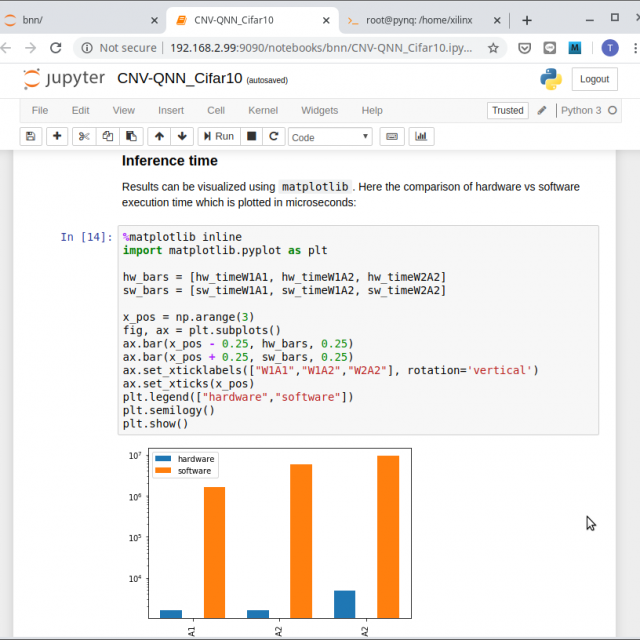Copy selected cells in the toolbar
The image size is (640, 640).
[108, 136]
